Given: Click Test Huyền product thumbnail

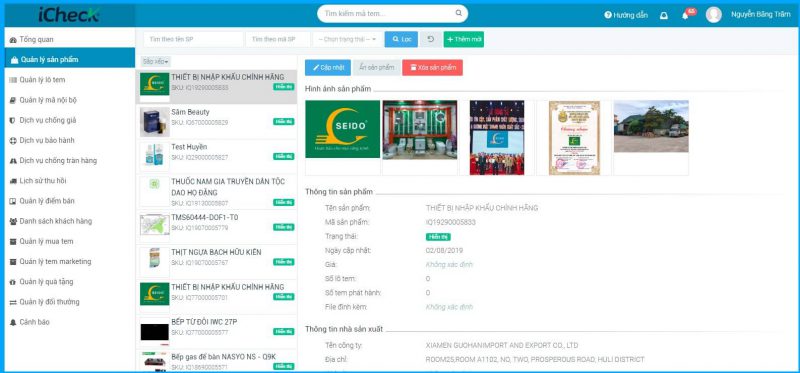Looking at the screenshot, I should click(x=155, y=157).
